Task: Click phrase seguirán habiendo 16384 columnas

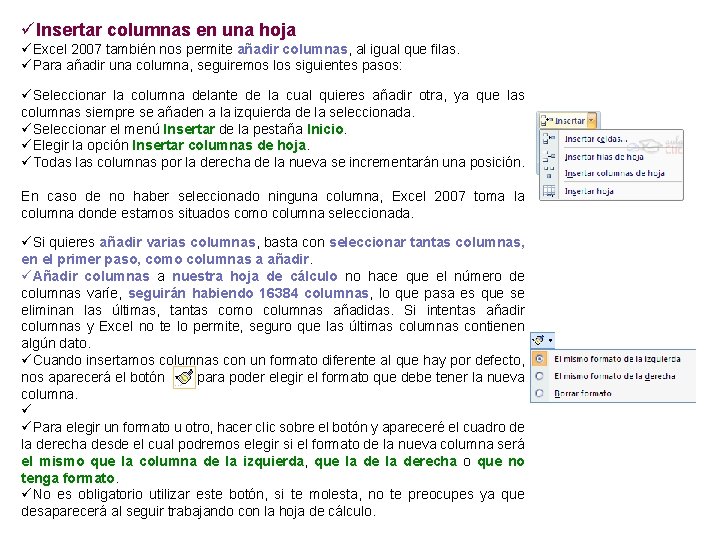Action: (x=248, y=293)
